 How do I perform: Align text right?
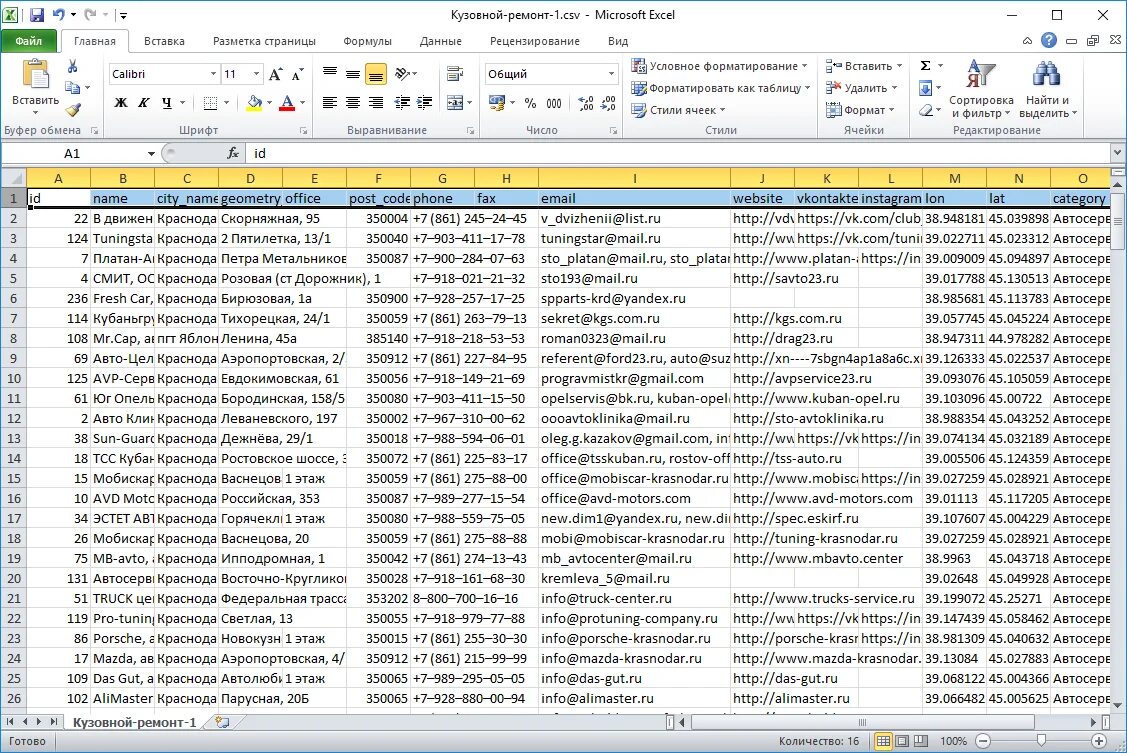[376, 103]
